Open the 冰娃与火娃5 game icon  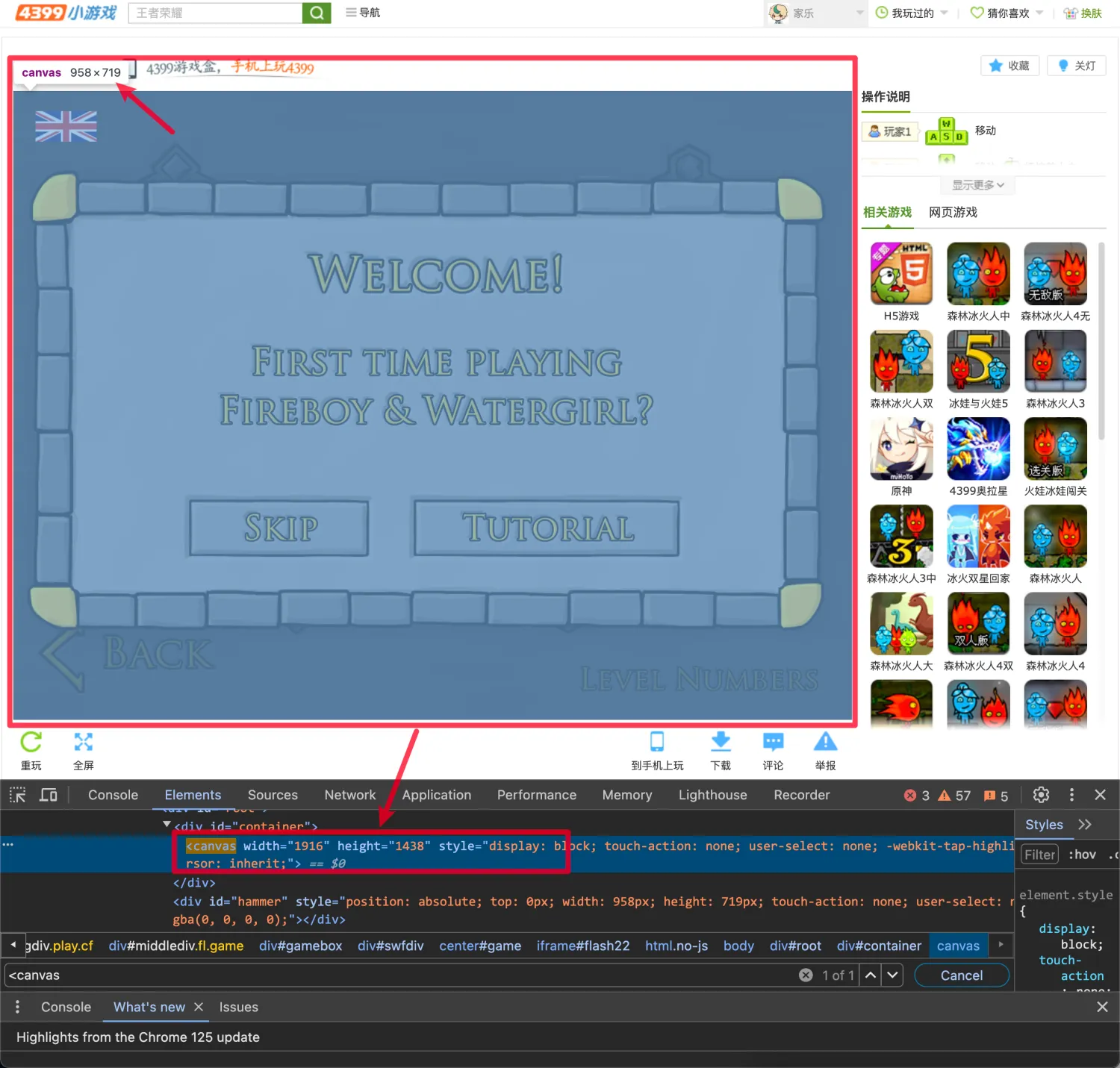(x=978, y=361)
